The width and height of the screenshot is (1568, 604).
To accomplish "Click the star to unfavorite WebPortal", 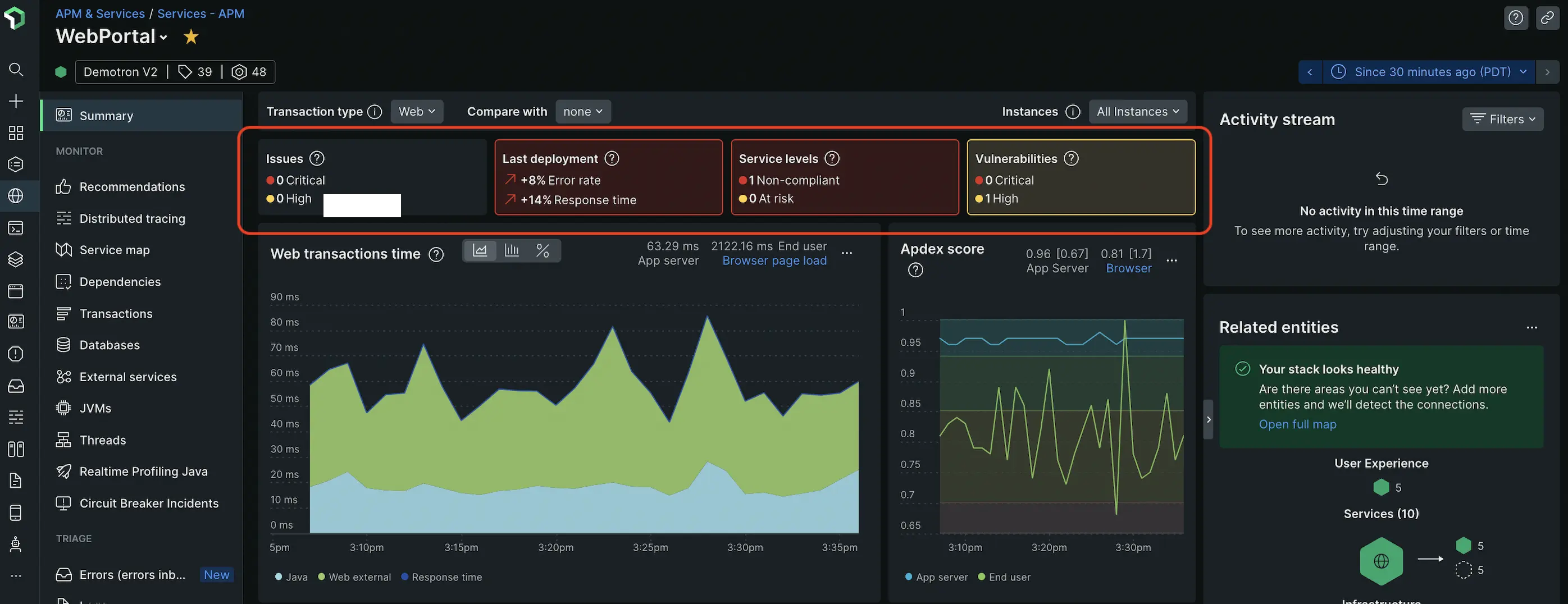I will click(190, 36).
